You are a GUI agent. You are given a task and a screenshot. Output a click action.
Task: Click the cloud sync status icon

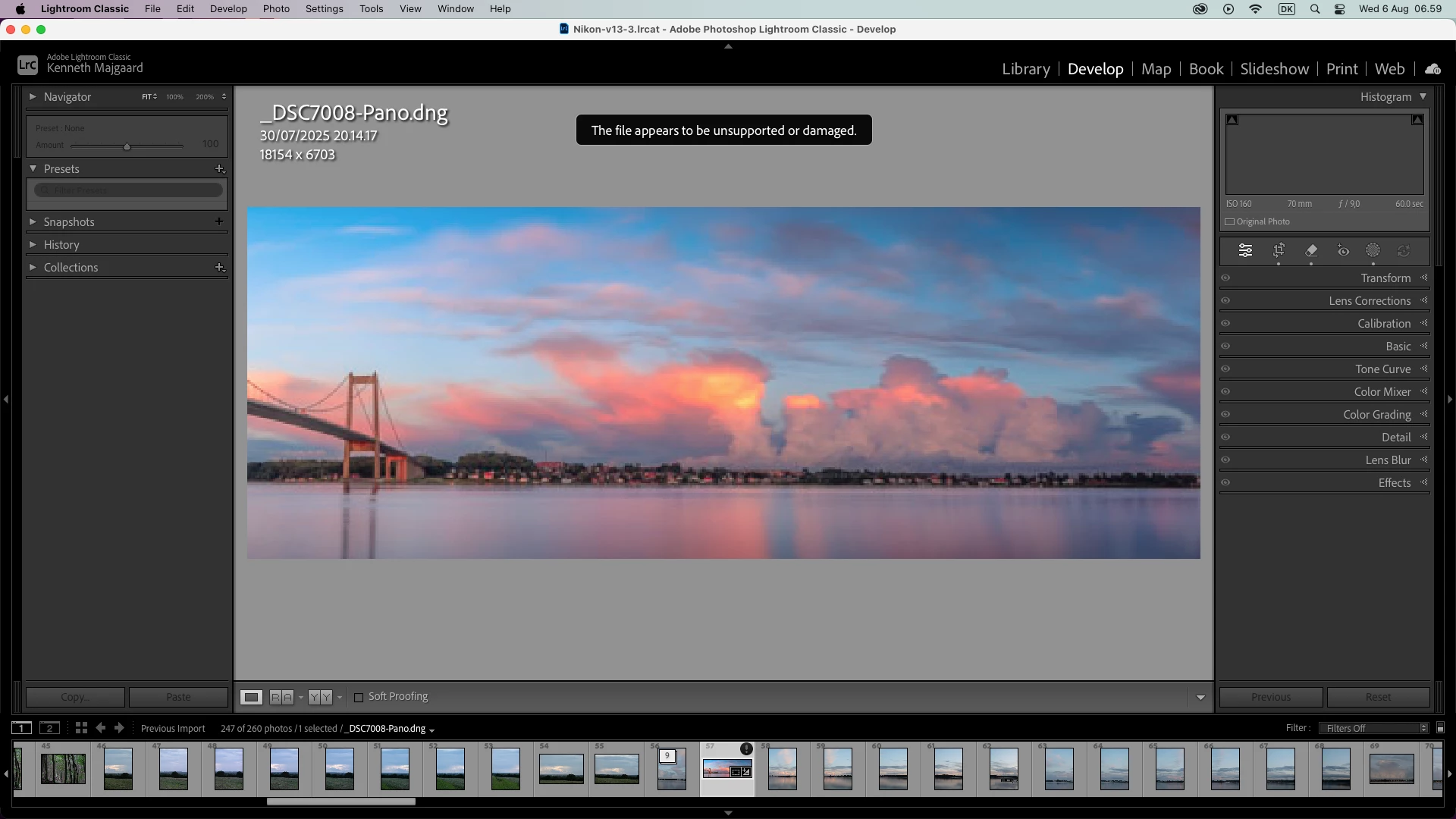pyautogui.click(x=1432, y=69)
